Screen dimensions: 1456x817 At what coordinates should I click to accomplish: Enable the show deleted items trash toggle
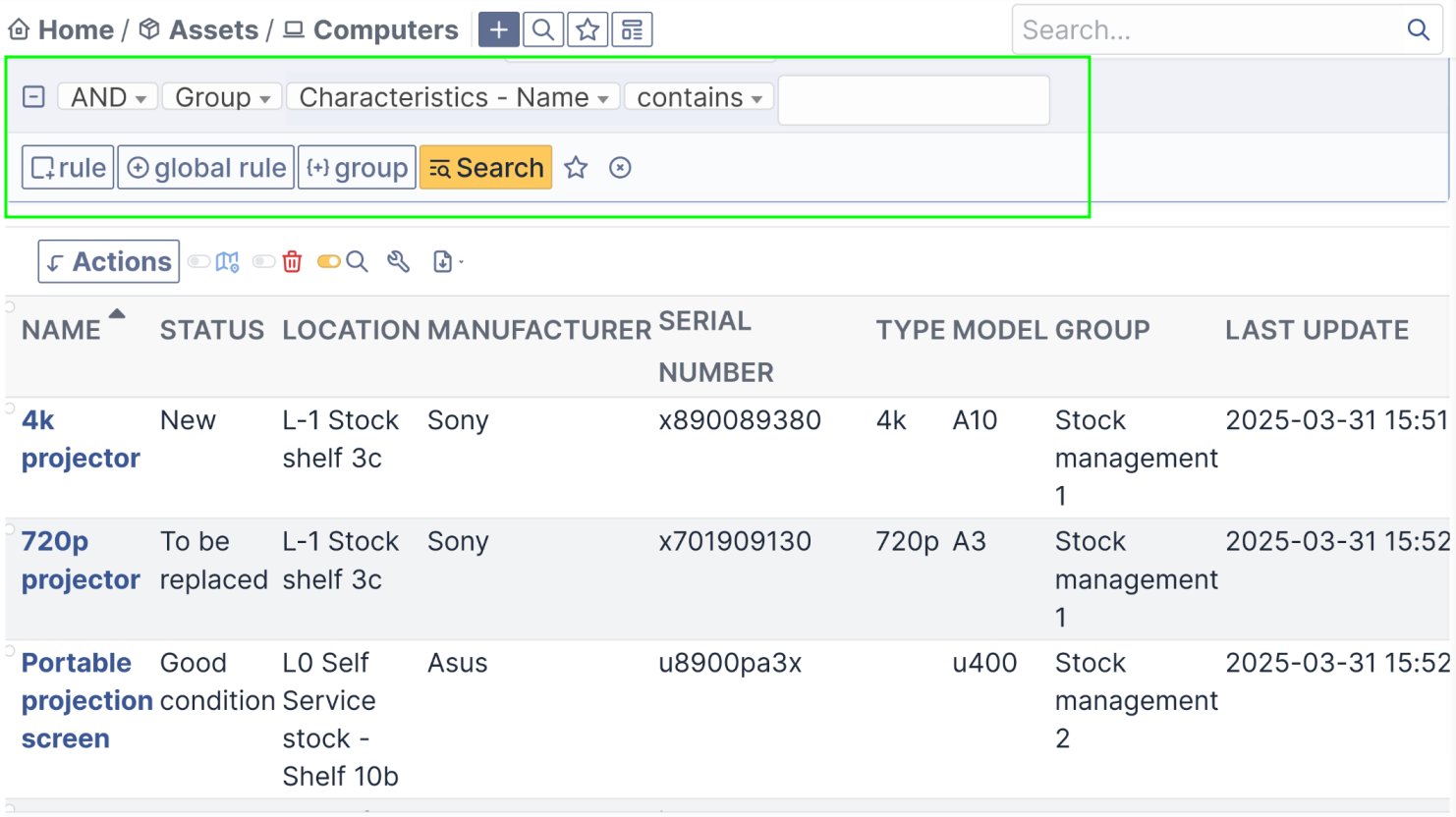pos(262,261)
